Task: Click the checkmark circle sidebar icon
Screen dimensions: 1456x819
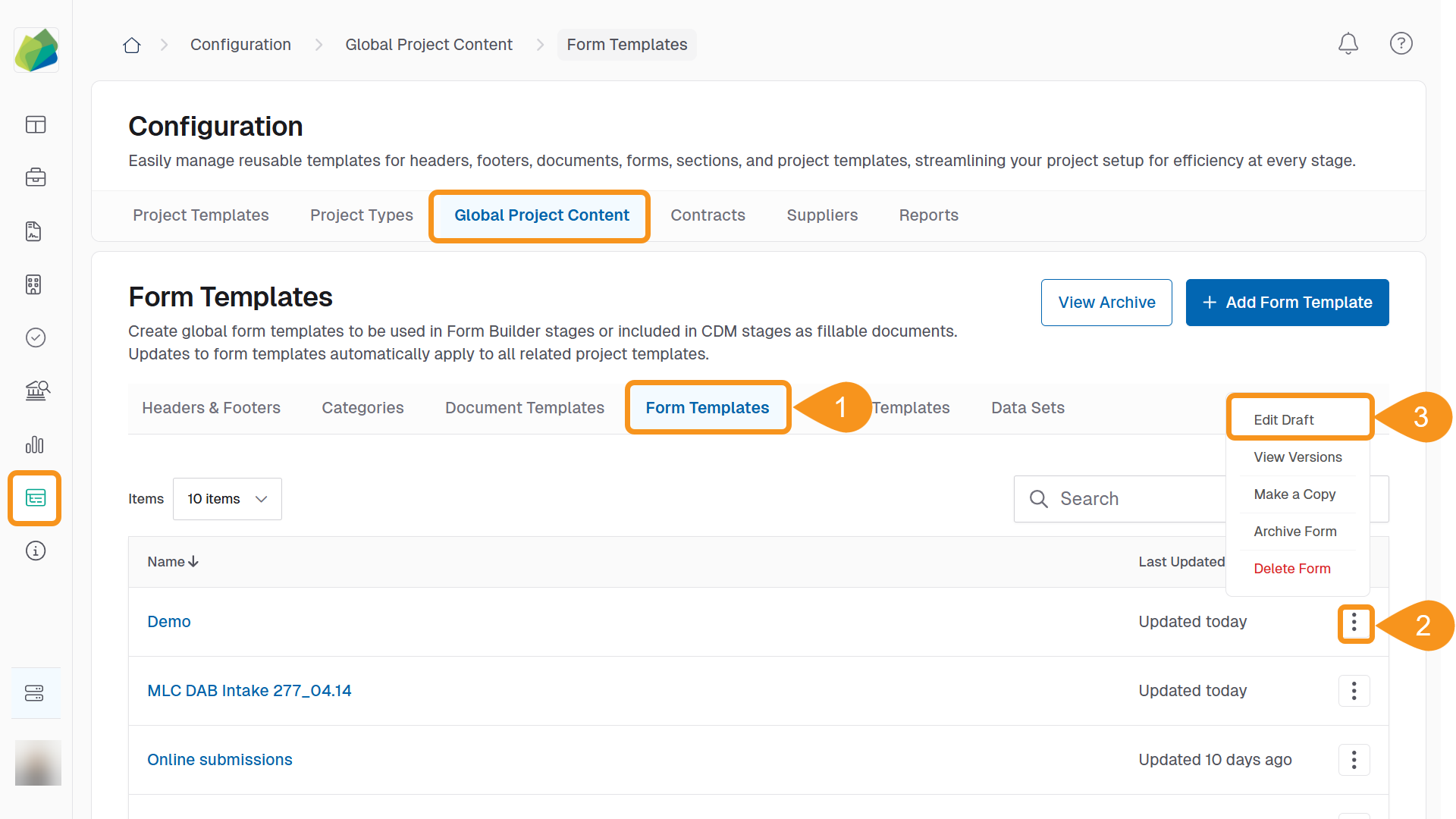Action: 36,337
